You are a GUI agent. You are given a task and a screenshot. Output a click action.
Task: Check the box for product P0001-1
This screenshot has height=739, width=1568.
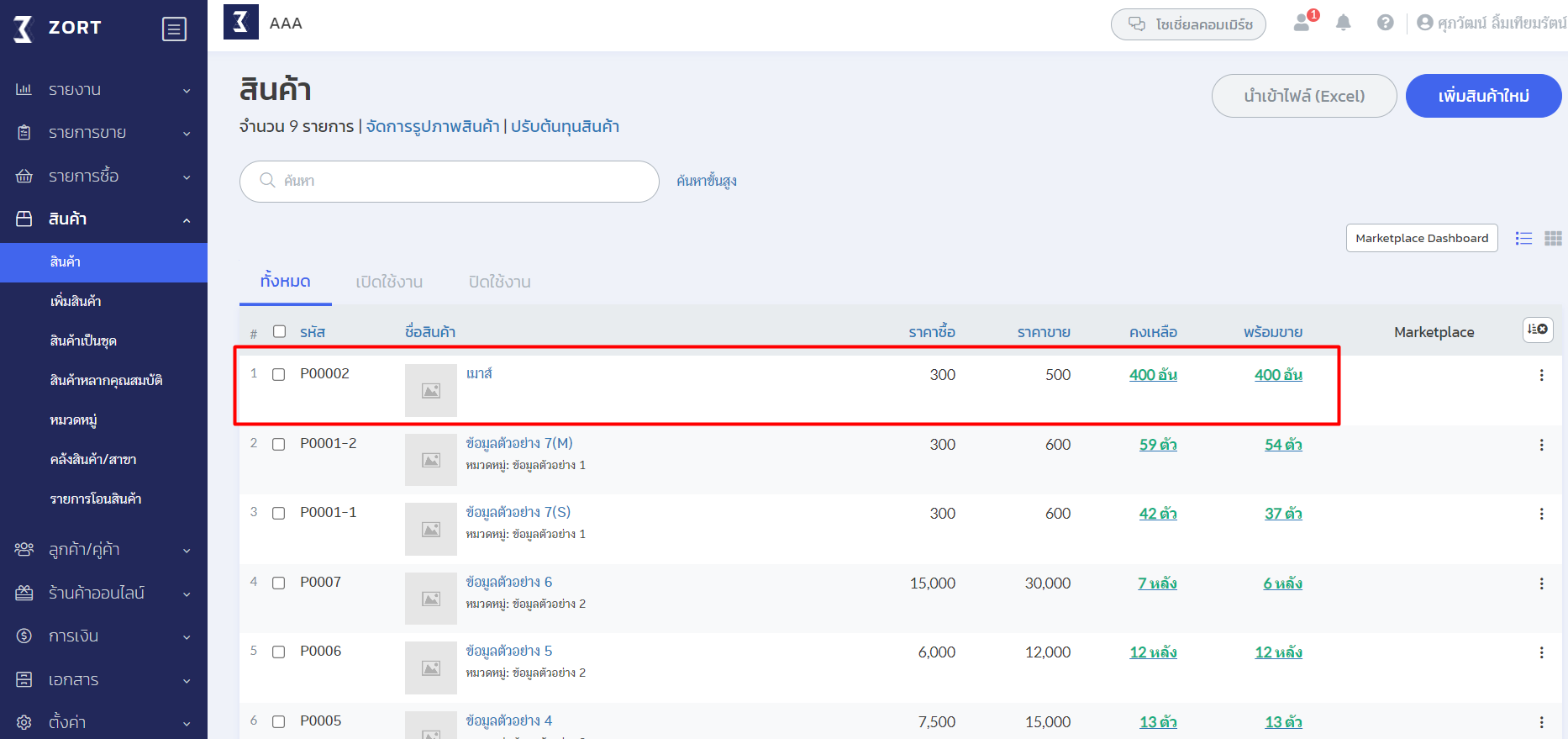279,513
